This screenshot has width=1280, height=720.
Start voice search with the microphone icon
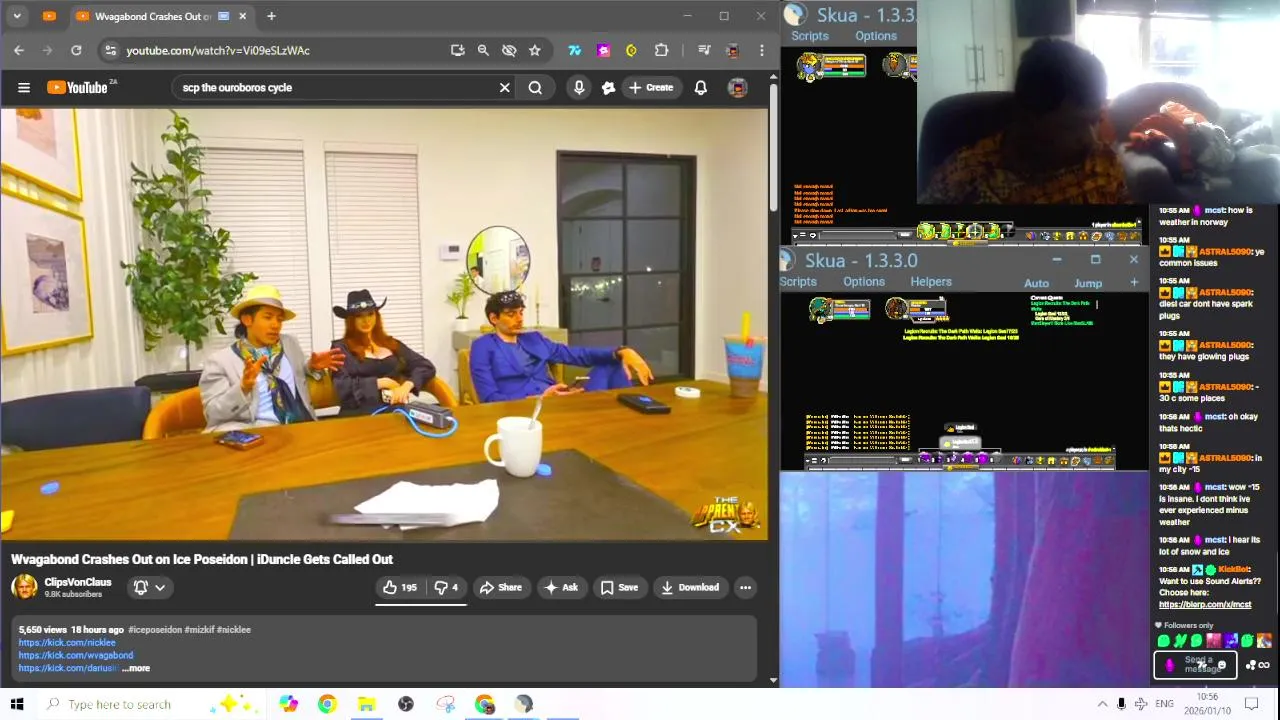pyautogui.click(x=579, y=88)
